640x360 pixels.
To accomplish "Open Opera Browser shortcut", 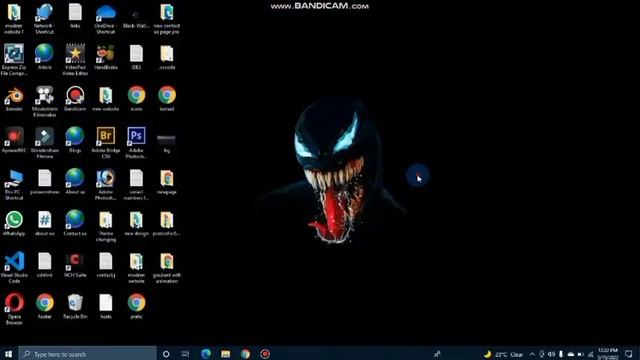I will click(14, 309).
